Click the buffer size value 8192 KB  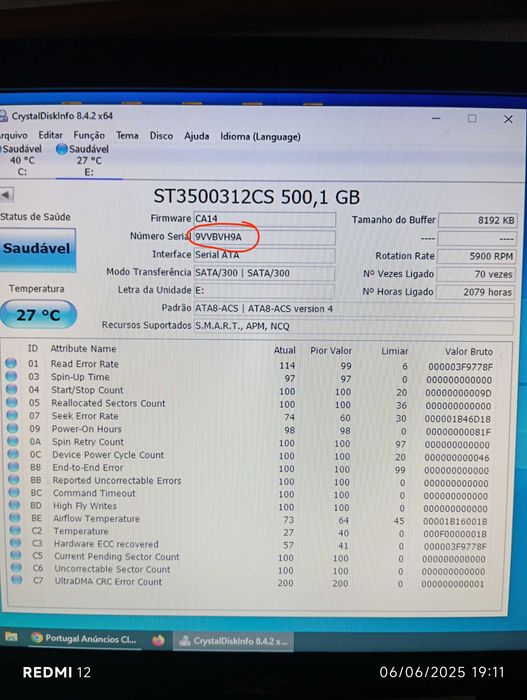477,221
